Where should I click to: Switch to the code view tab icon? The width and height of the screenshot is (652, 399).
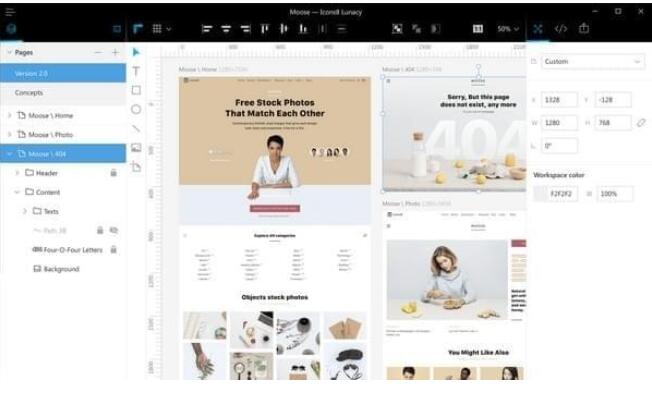coord(561,29)
